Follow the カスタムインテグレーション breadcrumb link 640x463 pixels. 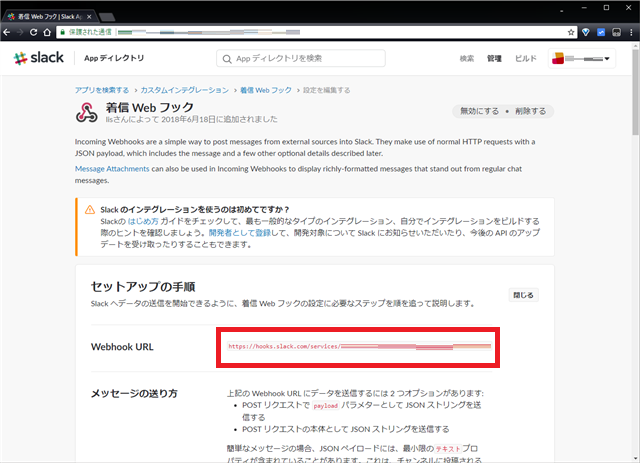[x=184, y=90]
